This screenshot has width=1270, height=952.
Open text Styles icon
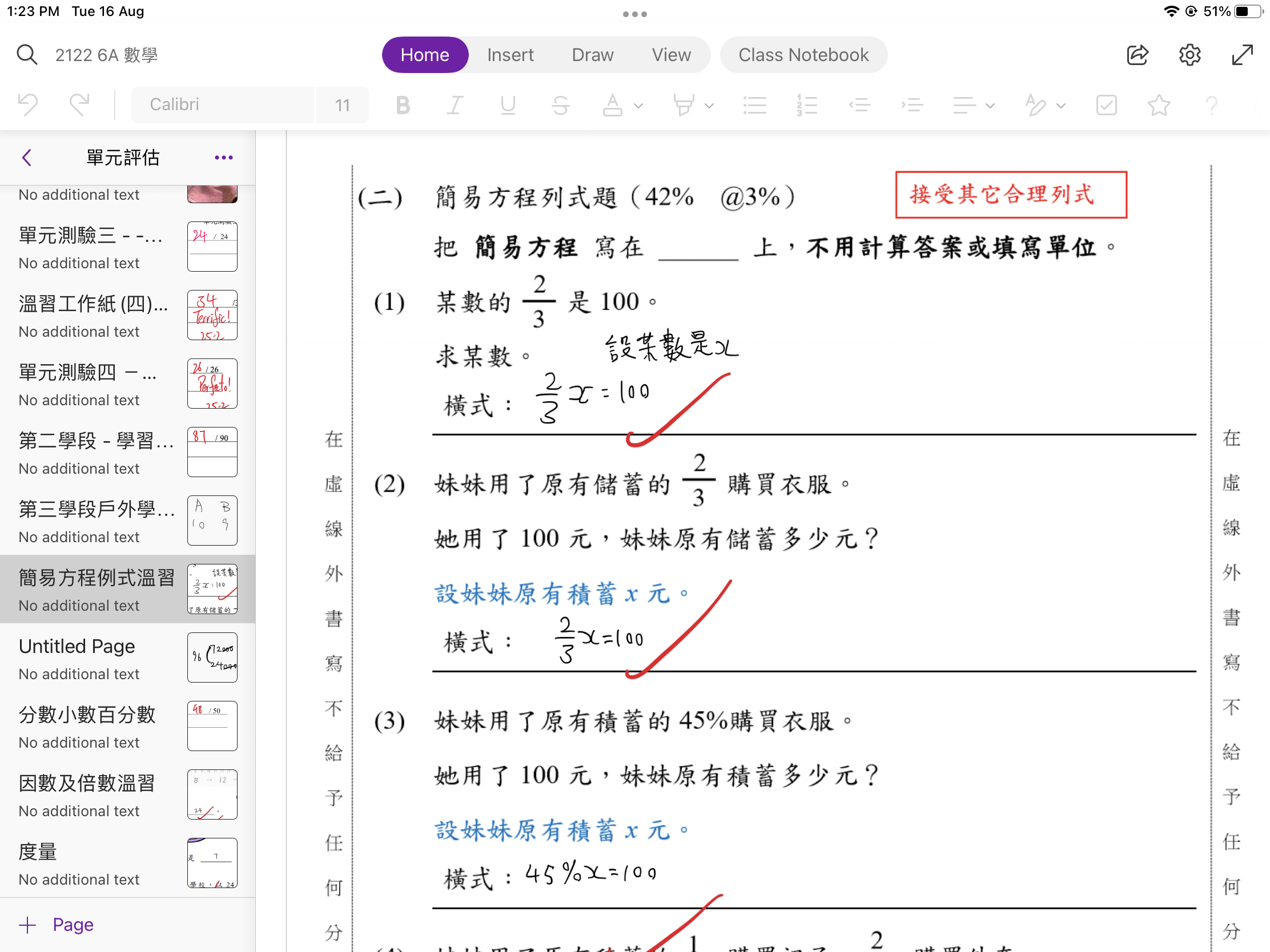pos(1036,105)
